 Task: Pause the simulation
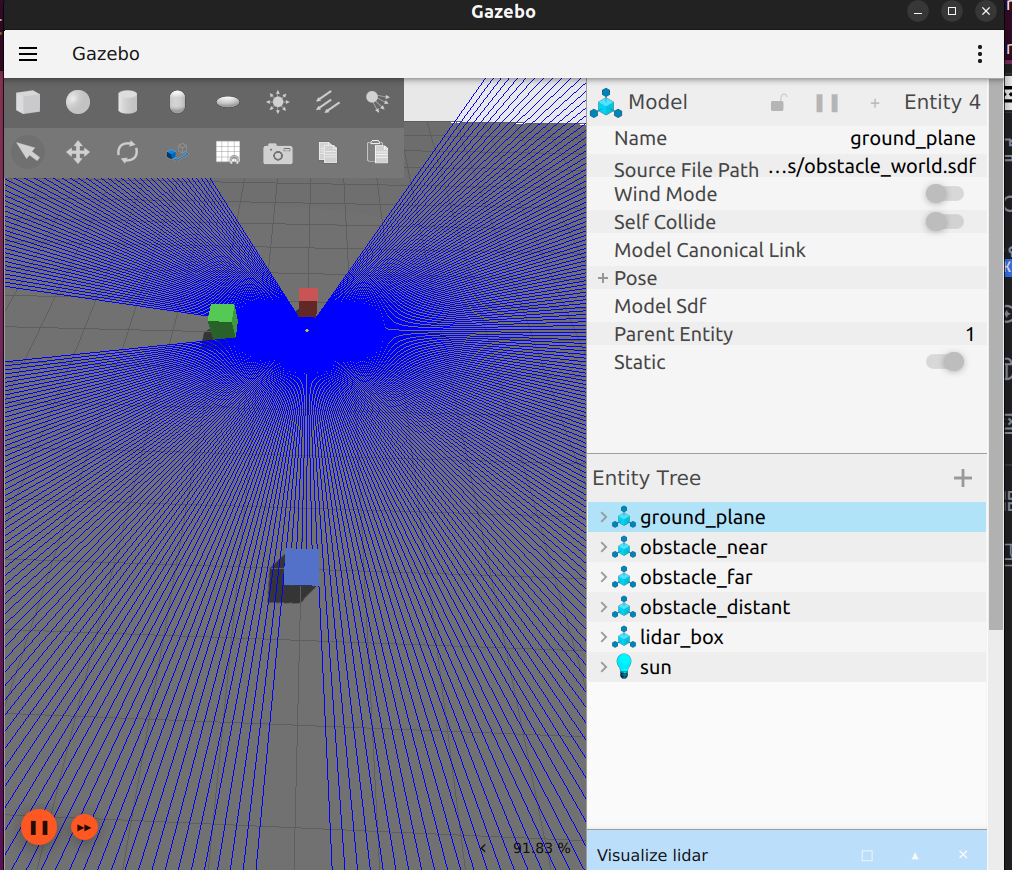click(x=39, y=827)
